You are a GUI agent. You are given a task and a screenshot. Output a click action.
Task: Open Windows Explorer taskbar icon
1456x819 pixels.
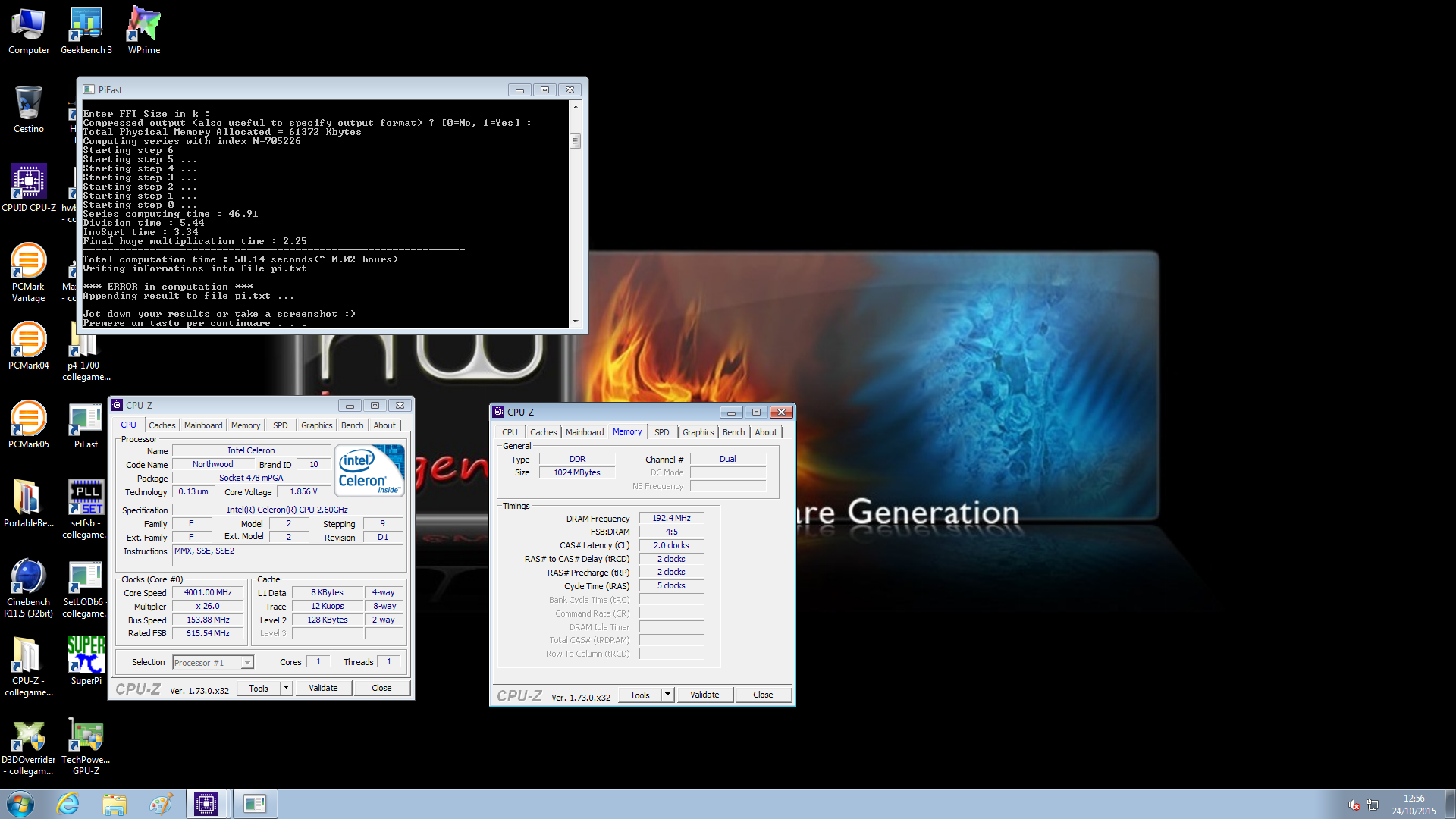(115, 804)
